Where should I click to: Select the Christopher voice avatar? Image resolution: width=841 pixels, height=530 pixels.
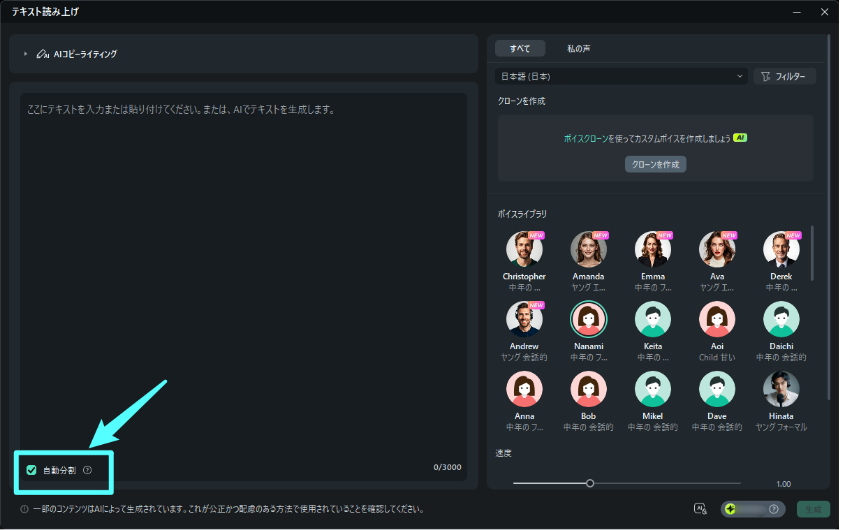(524, 249)
